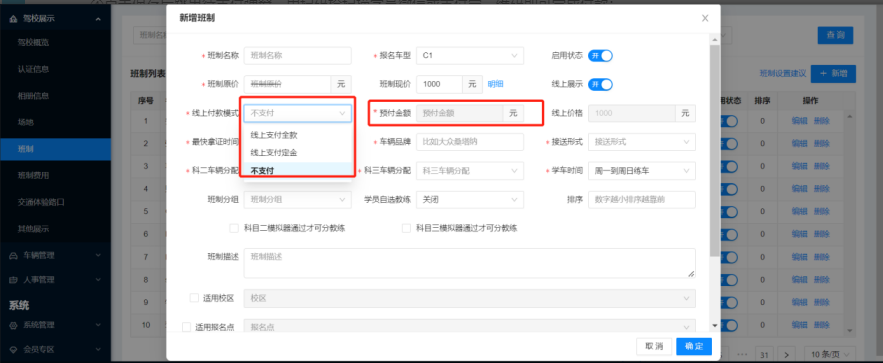This screenshot has height=363, width=883.
Task: Enable the 适用报名点 checkbox
Action: pyautogui.click(x=186, y=327)
